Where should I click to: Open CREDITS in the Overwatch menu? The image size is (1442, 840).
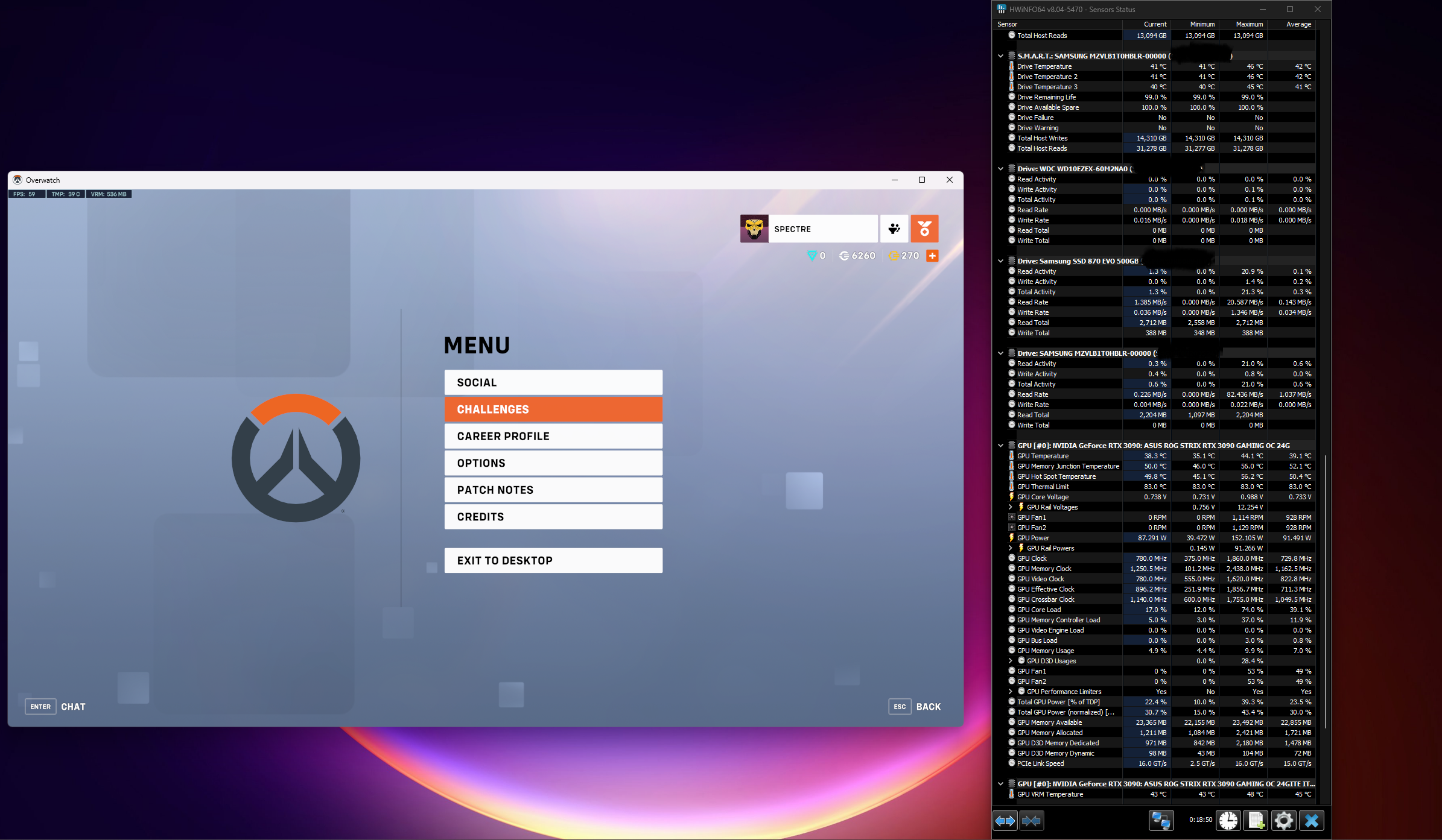click(553, 517)
